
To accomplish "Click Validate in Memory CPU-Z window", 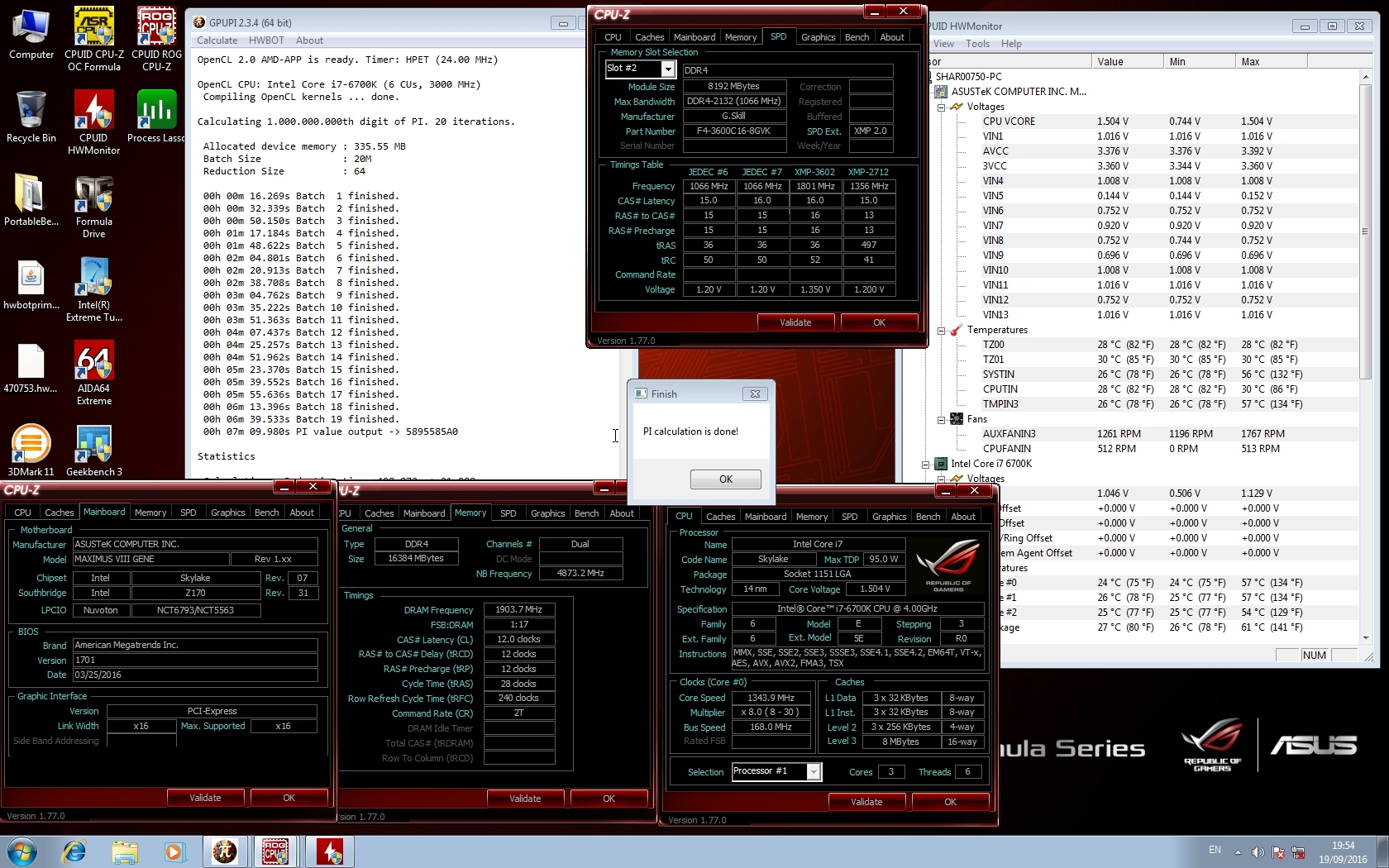I will [x=525, y=799].
